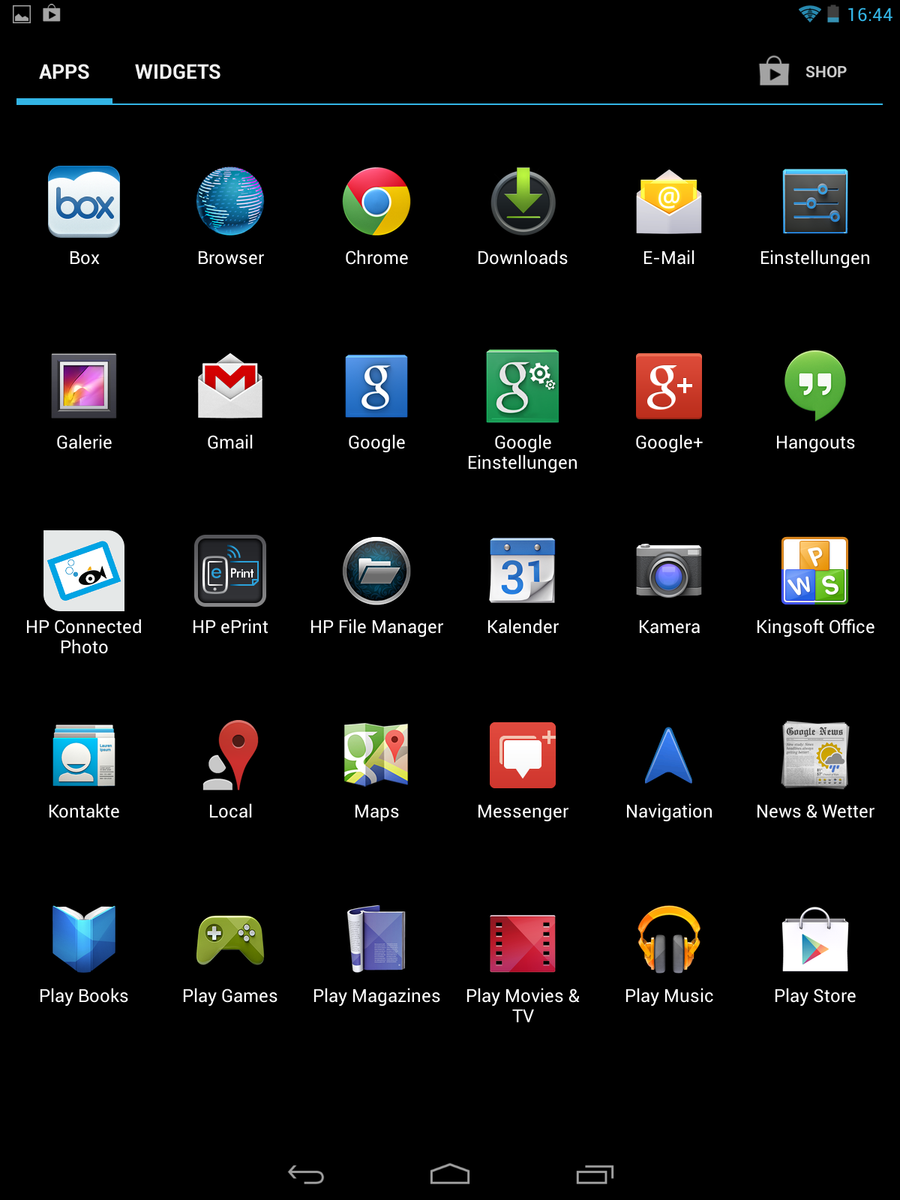Open the recent apps overview

(595, 1174)
